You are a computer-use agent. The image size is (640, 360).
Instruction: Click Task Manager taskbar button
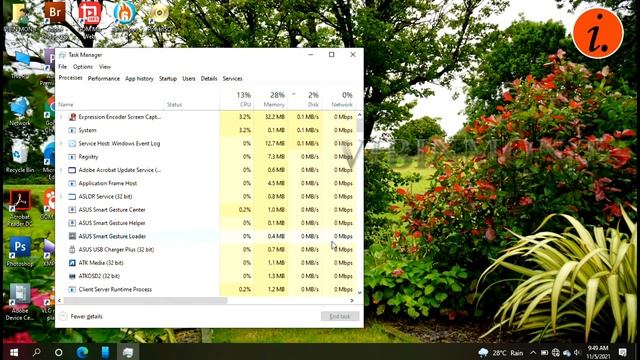[128, 352]
